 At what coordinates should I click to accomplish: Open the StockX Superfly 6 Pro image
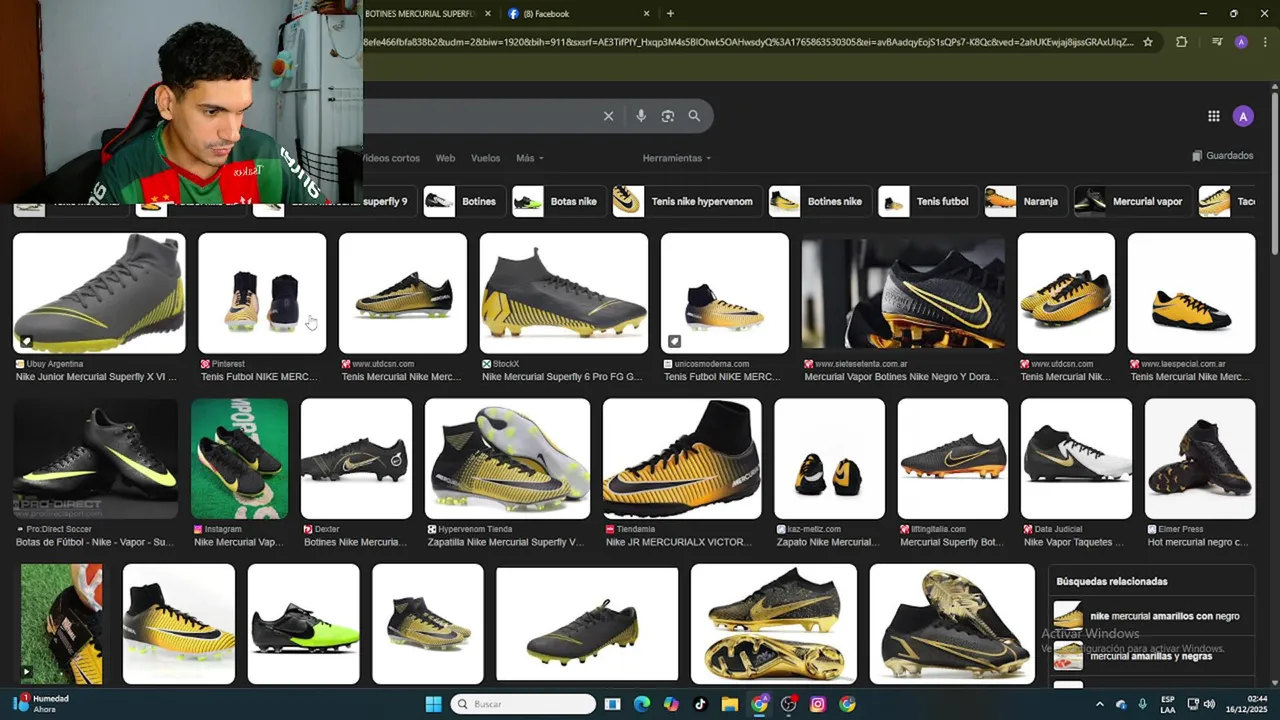point(564,293)
